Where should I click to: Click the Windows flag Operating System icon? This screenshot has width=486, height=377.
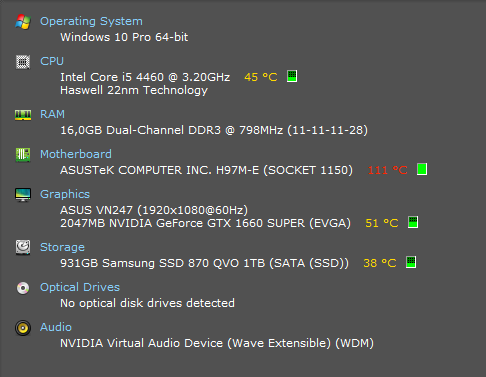pos(23,22)
